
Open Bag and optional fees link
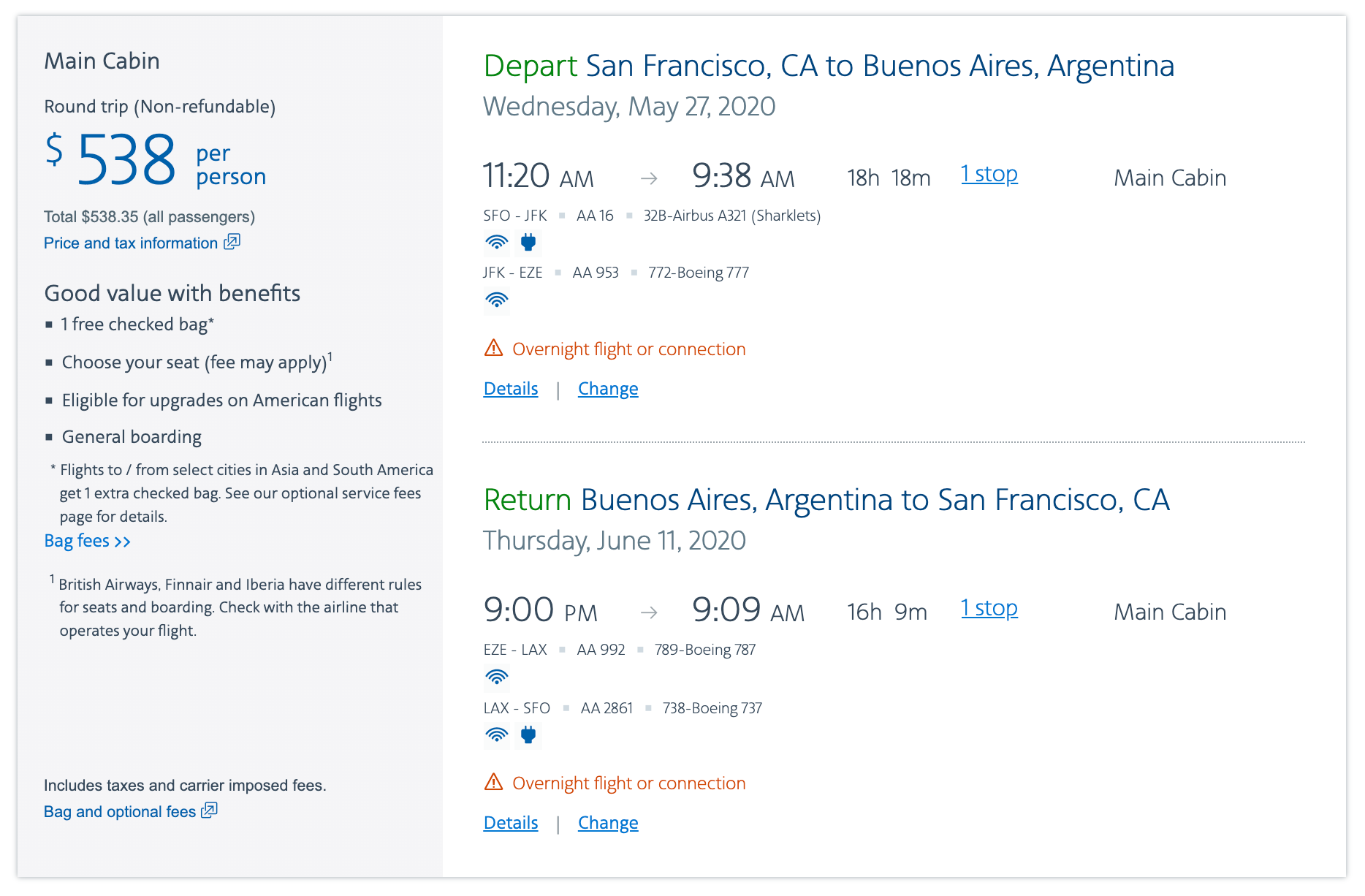click(x=120, y=812)
